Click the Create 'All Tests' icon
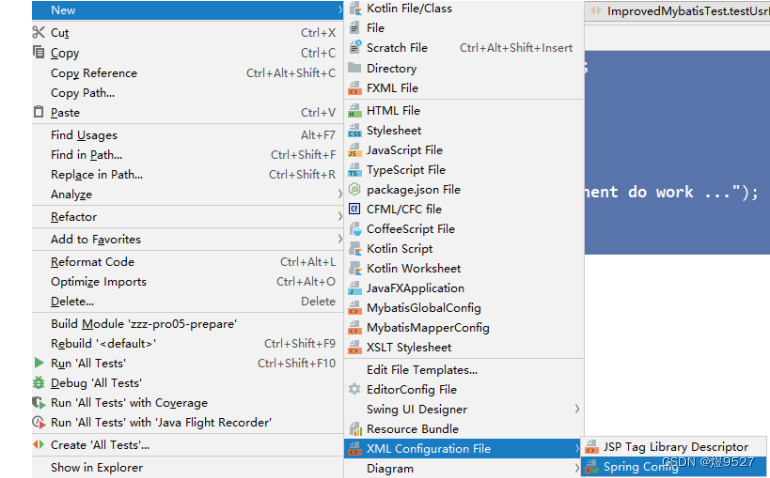Image resolution: width=770 pixels, height=478 pixels. 38,444
